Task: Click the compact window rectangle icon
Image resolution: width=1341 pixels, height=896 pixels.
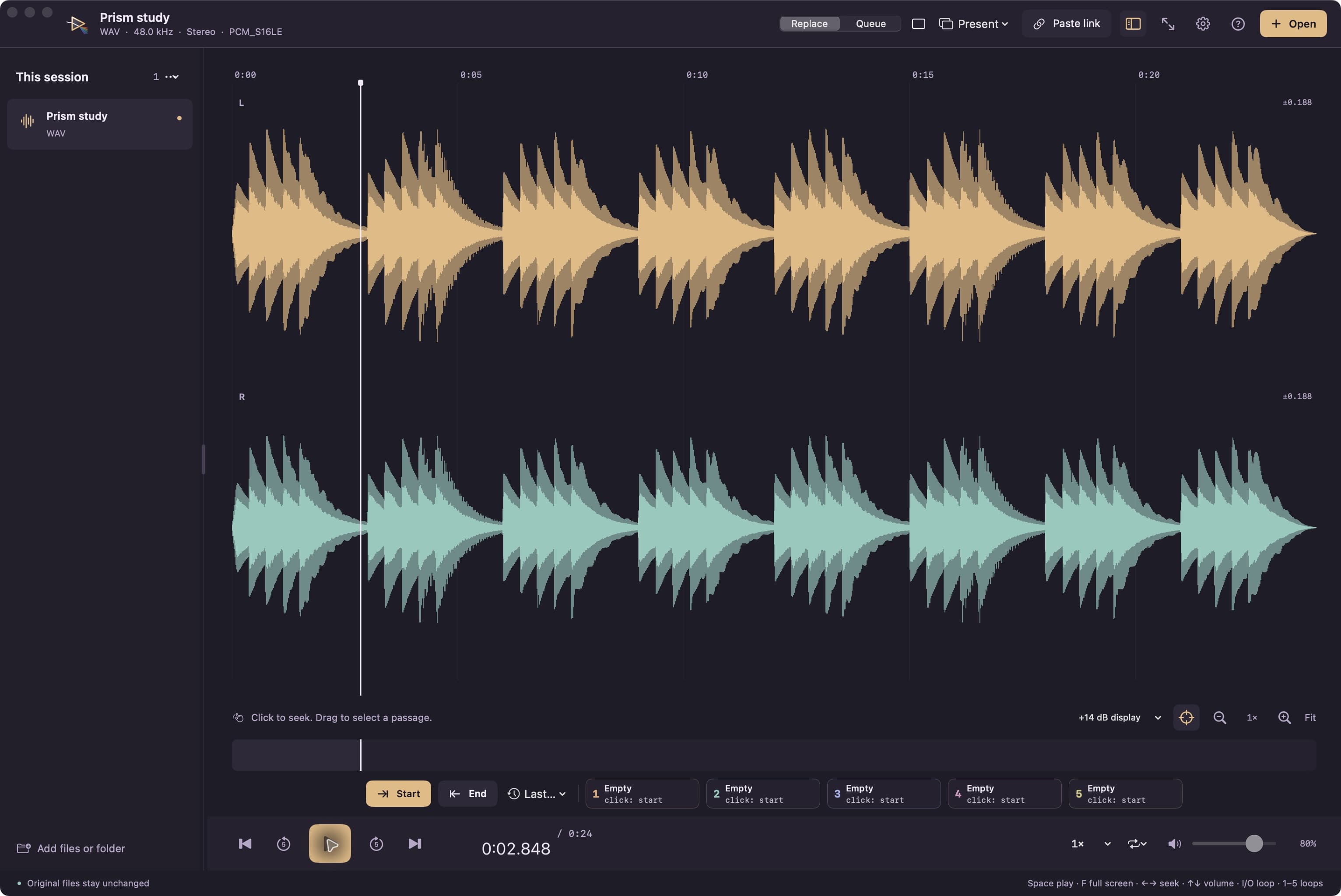Action: 918,24
